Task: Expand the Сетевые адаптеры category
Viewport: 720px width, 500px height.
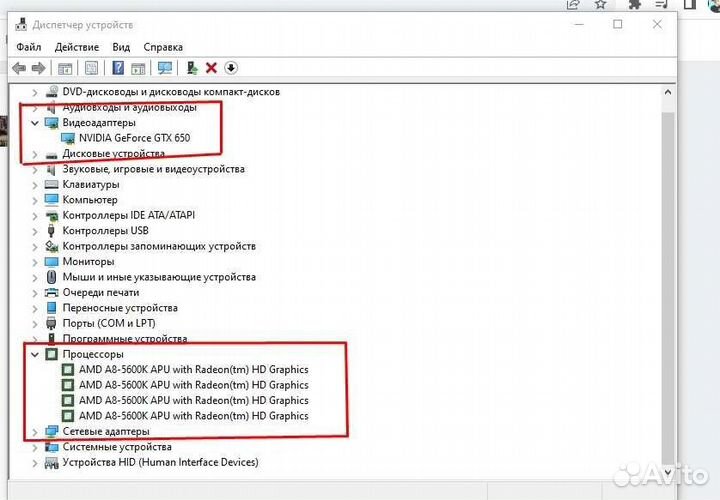Action: point(35,432)
